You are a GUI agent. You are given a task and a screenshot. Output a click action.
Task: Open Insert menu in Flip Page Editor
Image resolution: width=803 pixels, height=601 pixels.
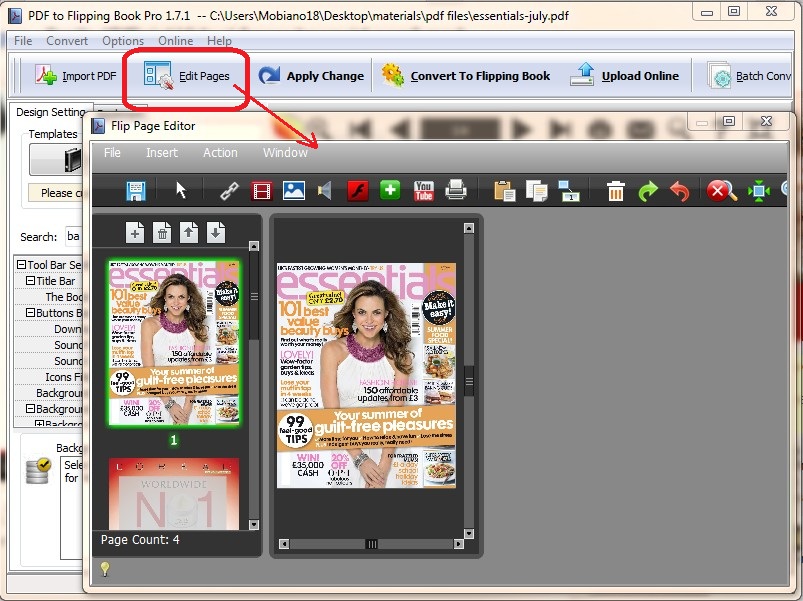(162, 153)
